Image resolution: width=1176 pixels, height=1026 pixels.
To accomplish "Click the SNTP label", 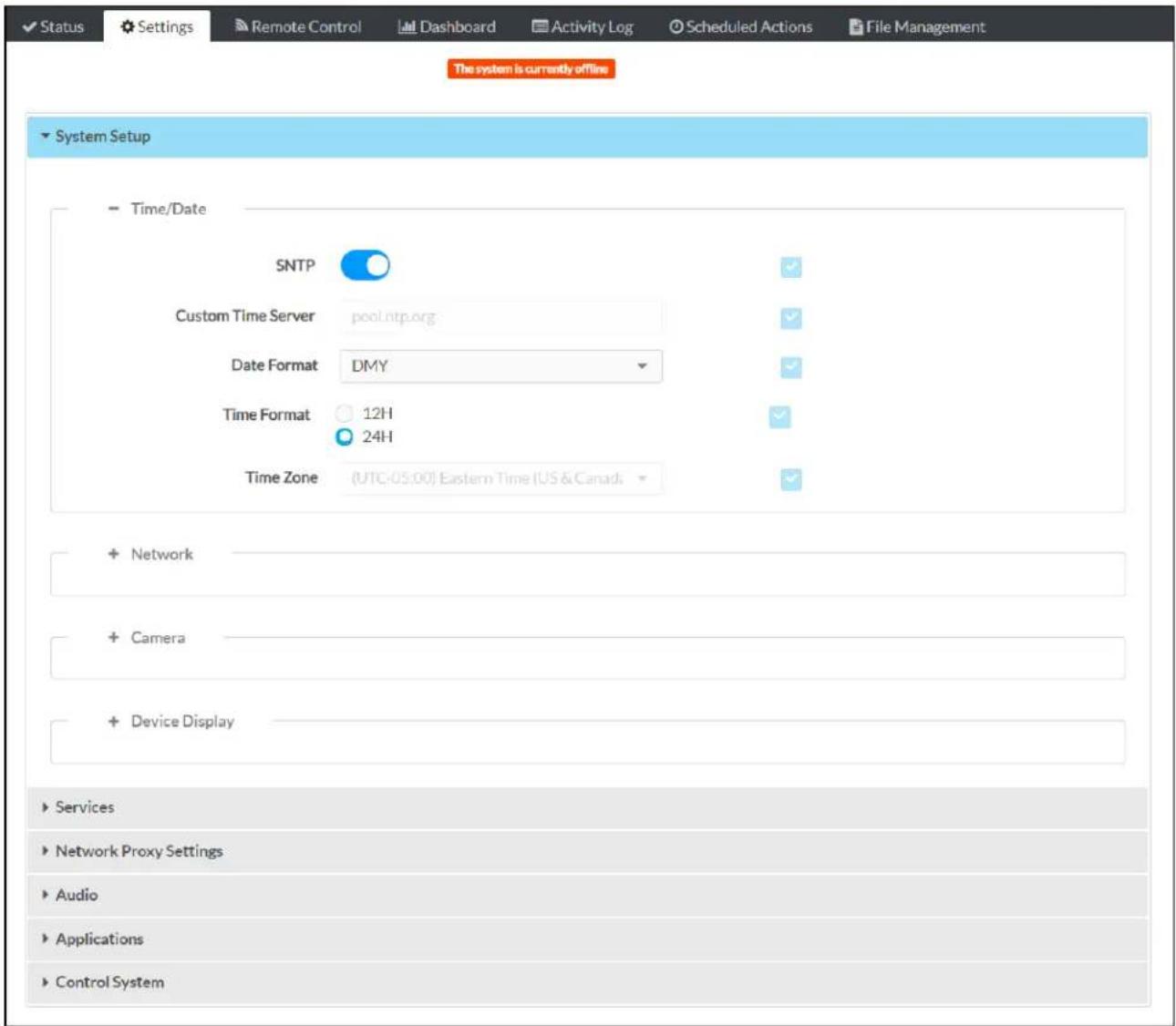I will point(295,266).
